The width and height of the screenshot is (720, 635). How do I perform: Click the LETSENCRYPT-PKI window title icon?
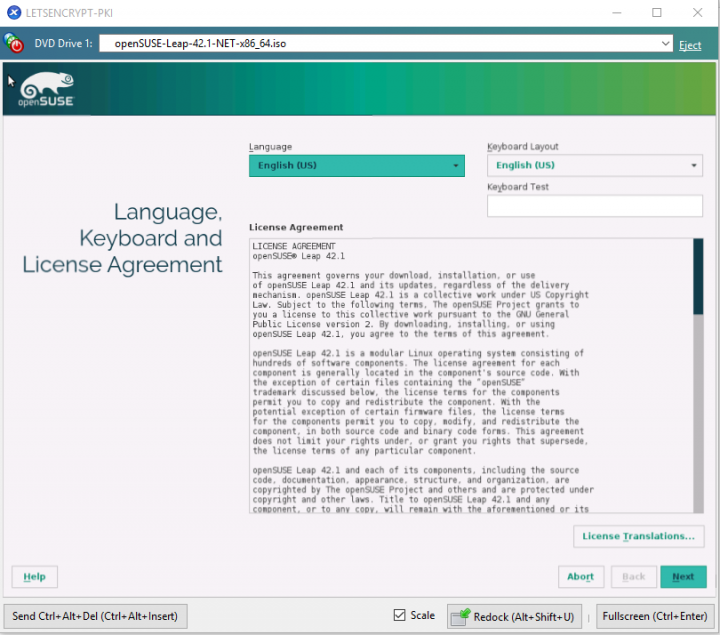(13, 13)
